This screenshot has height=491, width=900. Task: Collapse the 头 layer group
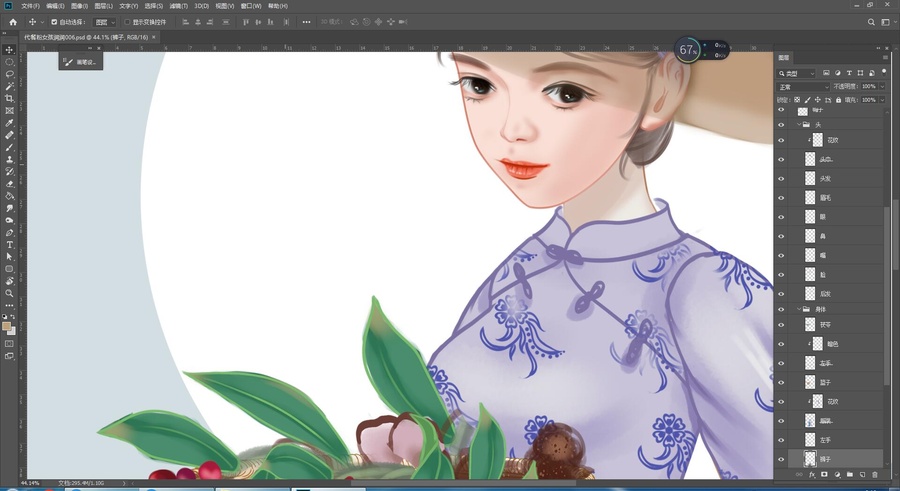coord(798,125)
